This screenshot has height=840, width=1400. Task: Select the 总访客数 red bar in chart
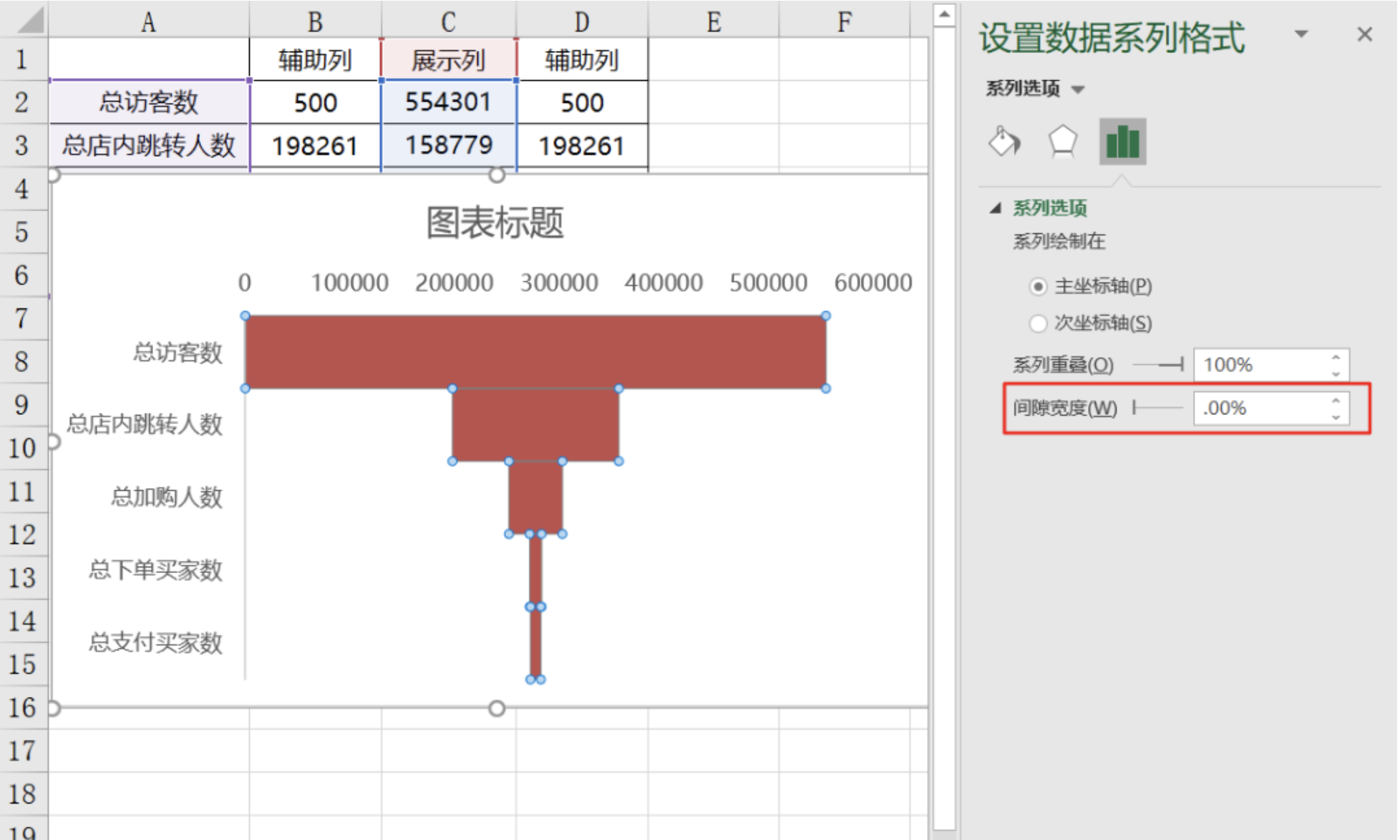(x=535, y=352)
